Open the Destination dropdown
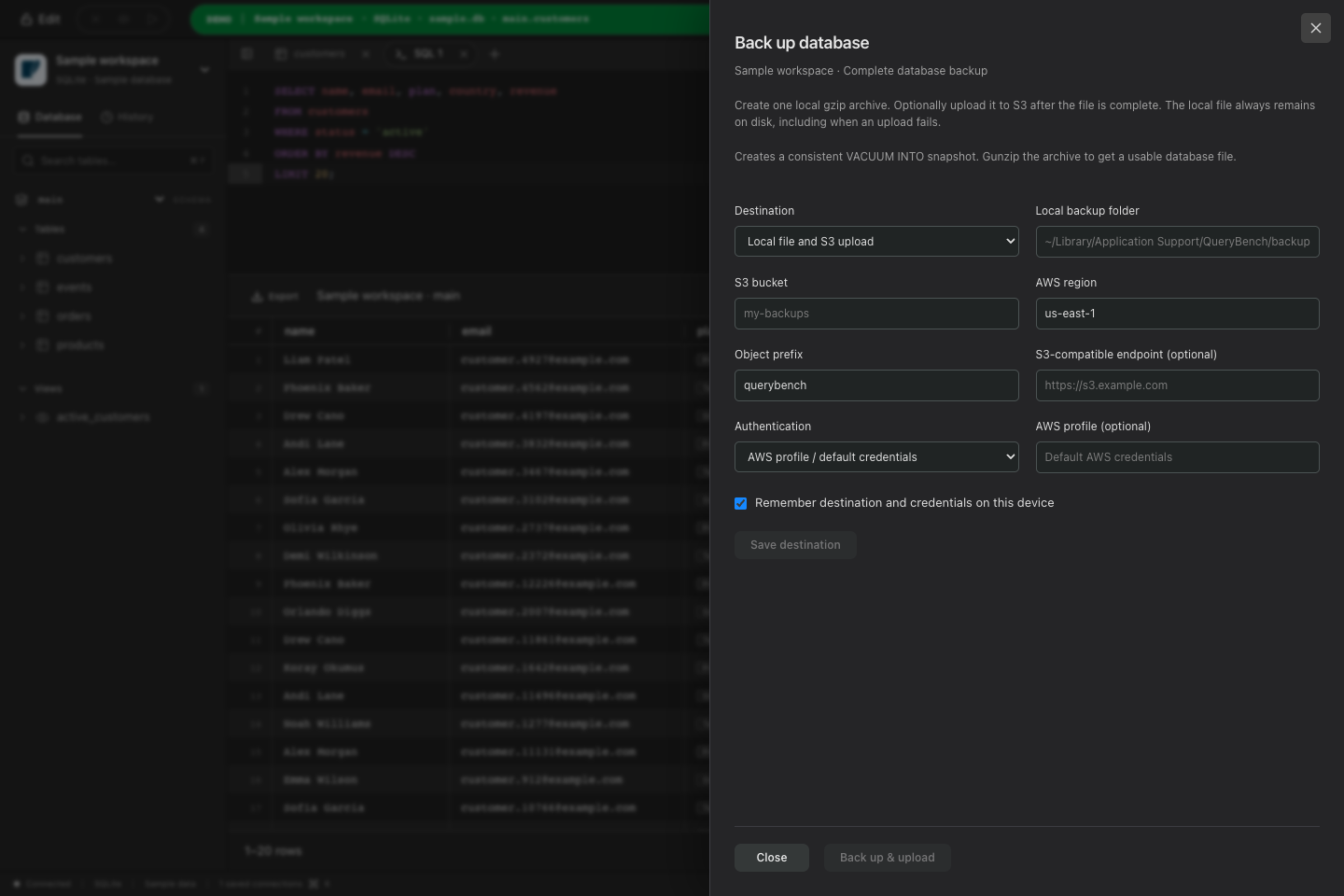 pyautogui.click(x=876, y=242)
